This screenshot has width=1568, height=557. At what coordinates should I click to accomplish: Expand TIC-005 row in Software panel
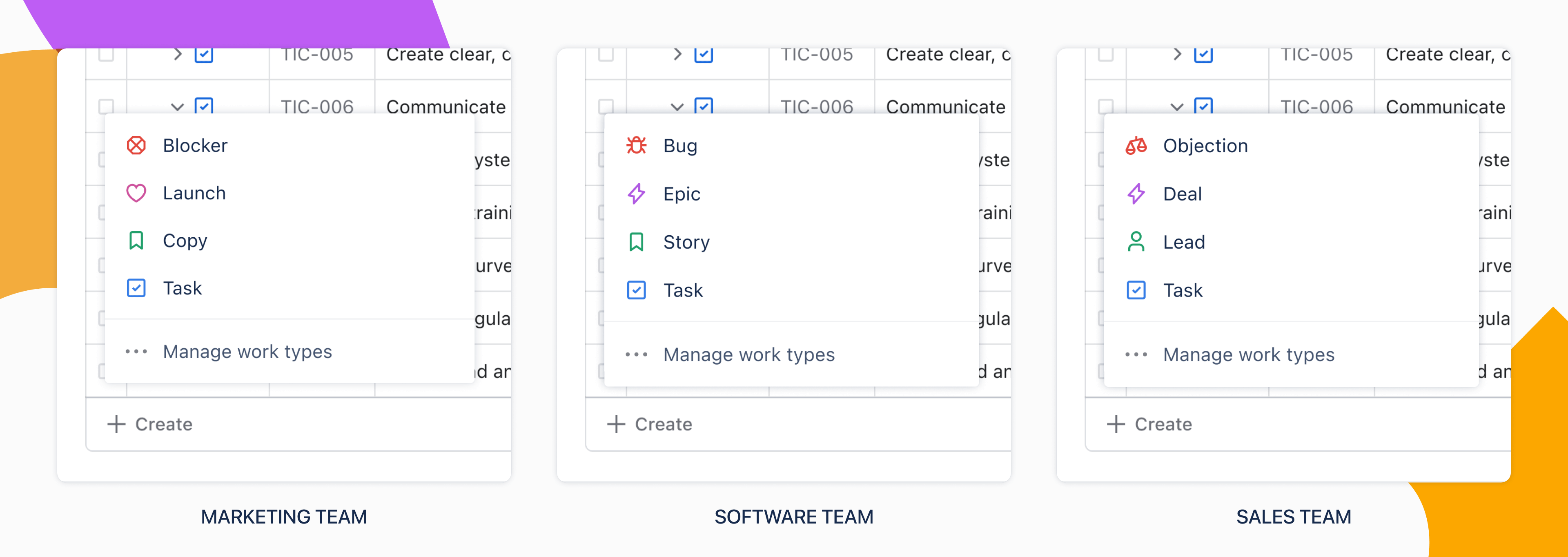677,54
